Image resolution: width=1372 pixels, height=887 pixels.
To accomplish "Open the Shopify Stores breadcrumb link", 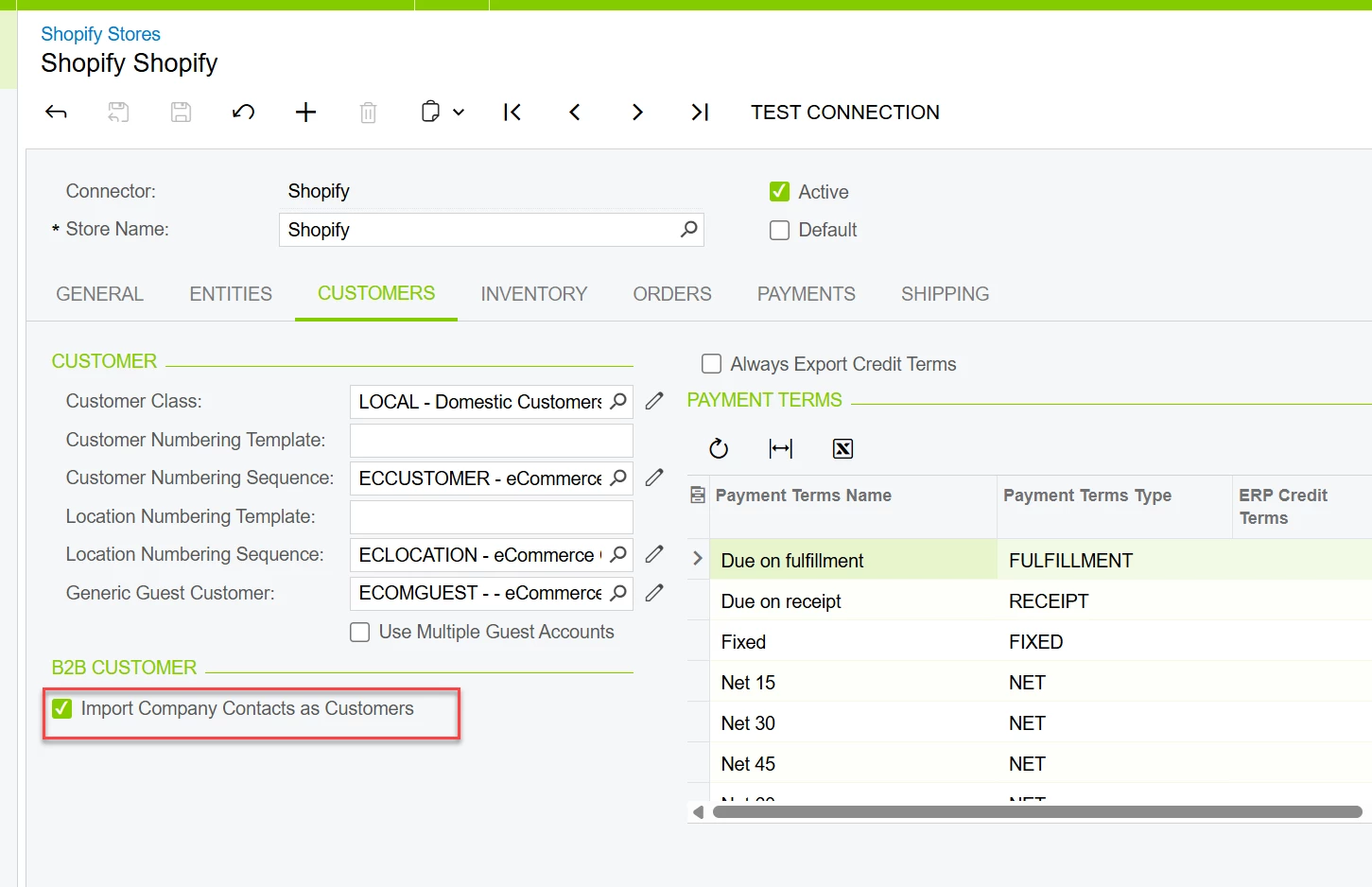I will [x=100, y=34].
